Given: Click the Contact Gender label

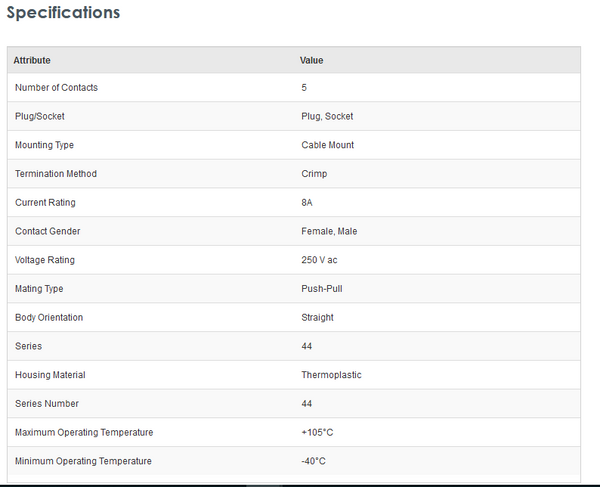Looking at the screenshot, I should tap(47, 231).
